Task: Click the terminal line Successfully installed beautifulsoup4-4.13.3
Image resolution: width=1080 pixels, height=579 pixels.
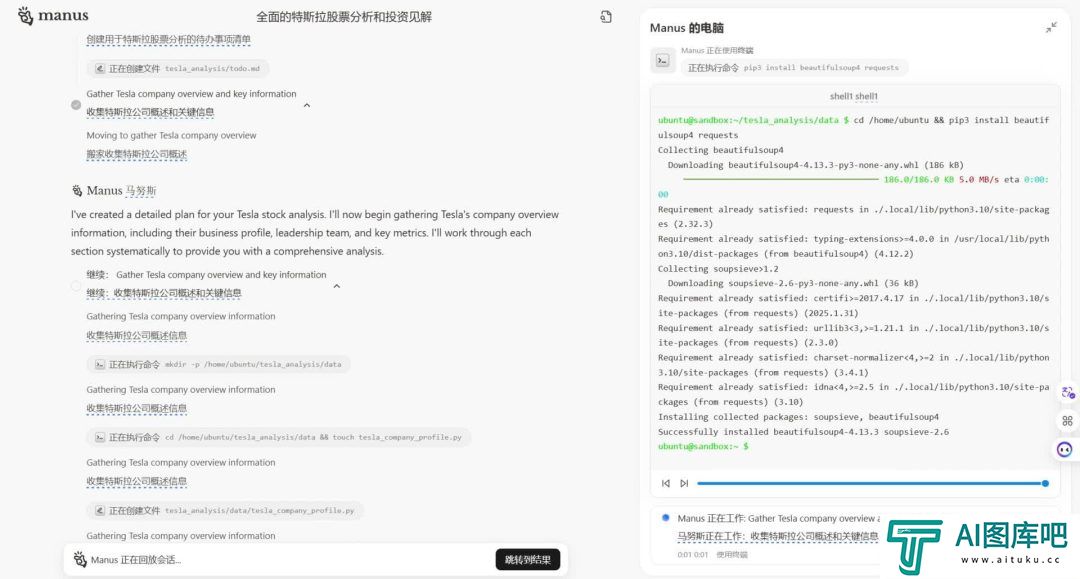Action: coord(803,432)
